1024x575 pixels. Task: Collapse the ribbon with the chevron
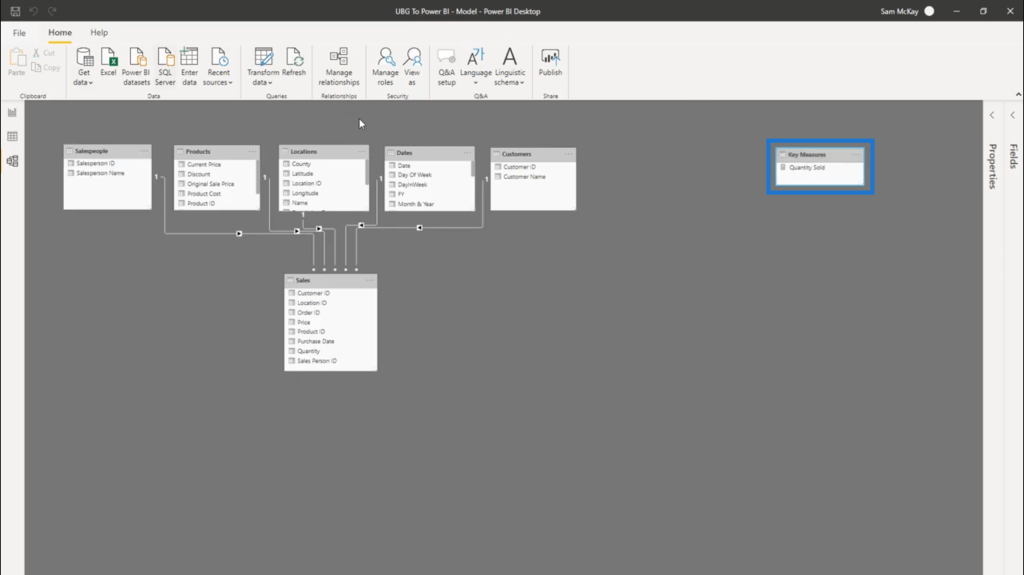1018,95
